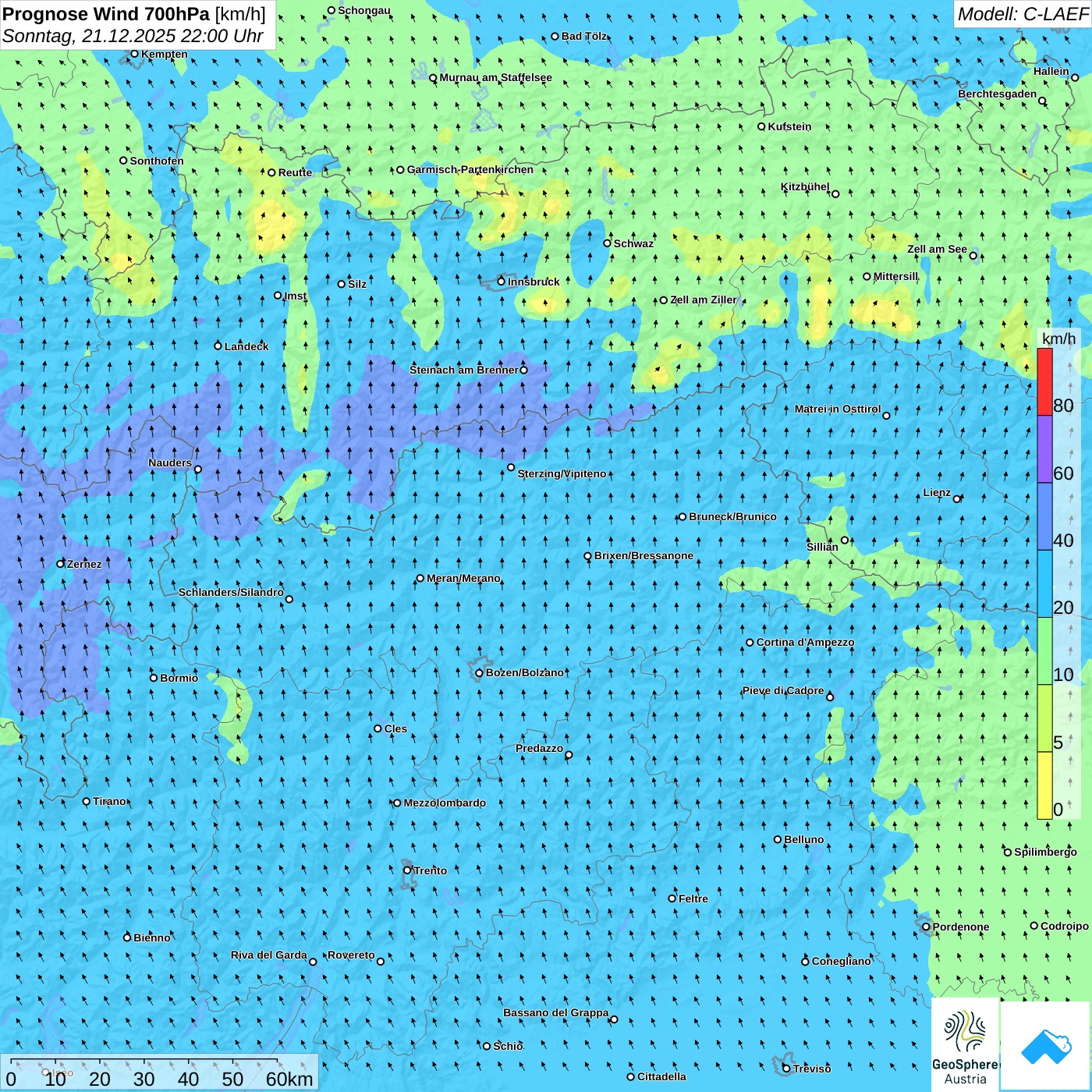This screenshot has height=1092, width=1092.
Task: Click the 'Rovereto' label
Action: point(351,955)
